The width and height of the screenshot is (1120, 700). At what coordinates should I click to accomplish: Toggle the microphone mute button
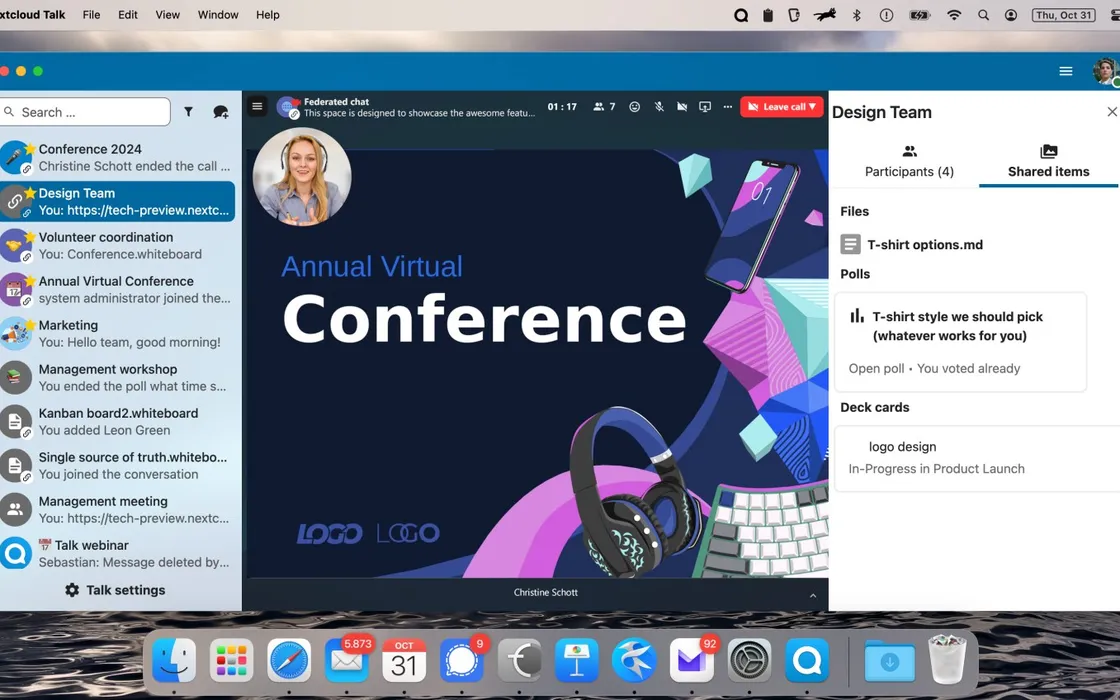[x=659, y=106]
